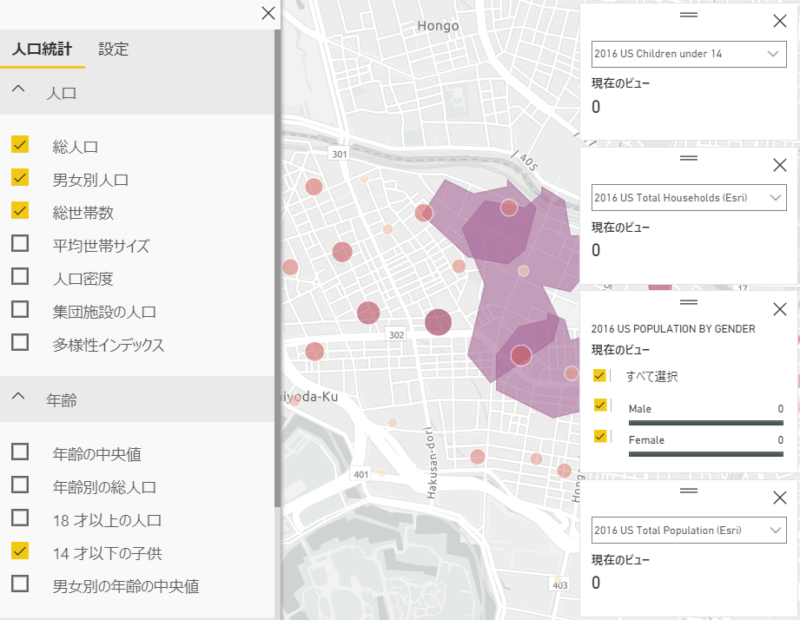This screenshot has width=800, height=620.
Task: Open the 2016 US Children under 14 dropdown
Action: click(x=689, y=54)
